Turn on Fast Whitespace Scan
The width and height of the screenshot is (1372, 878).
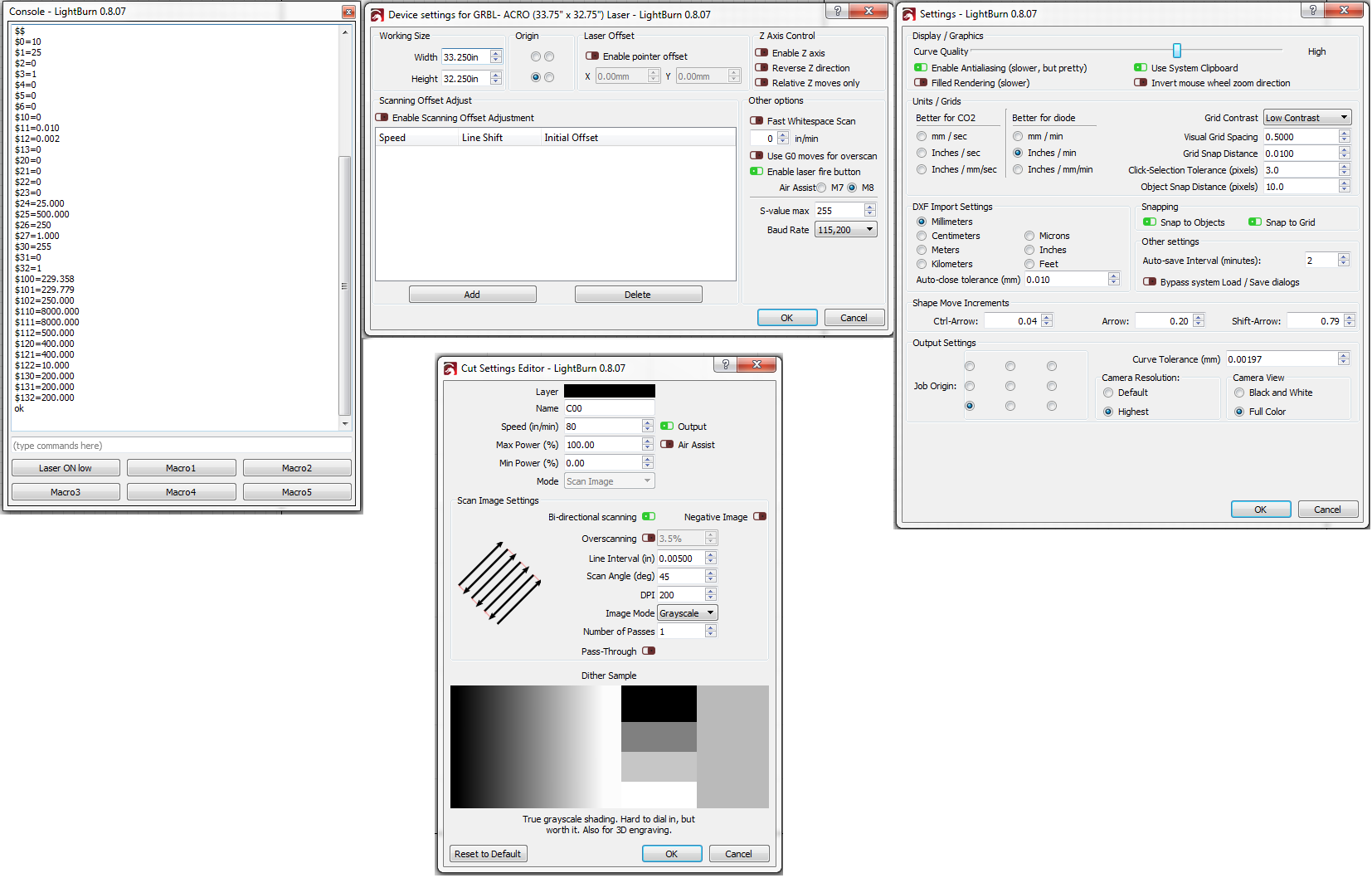coord(757,121)
